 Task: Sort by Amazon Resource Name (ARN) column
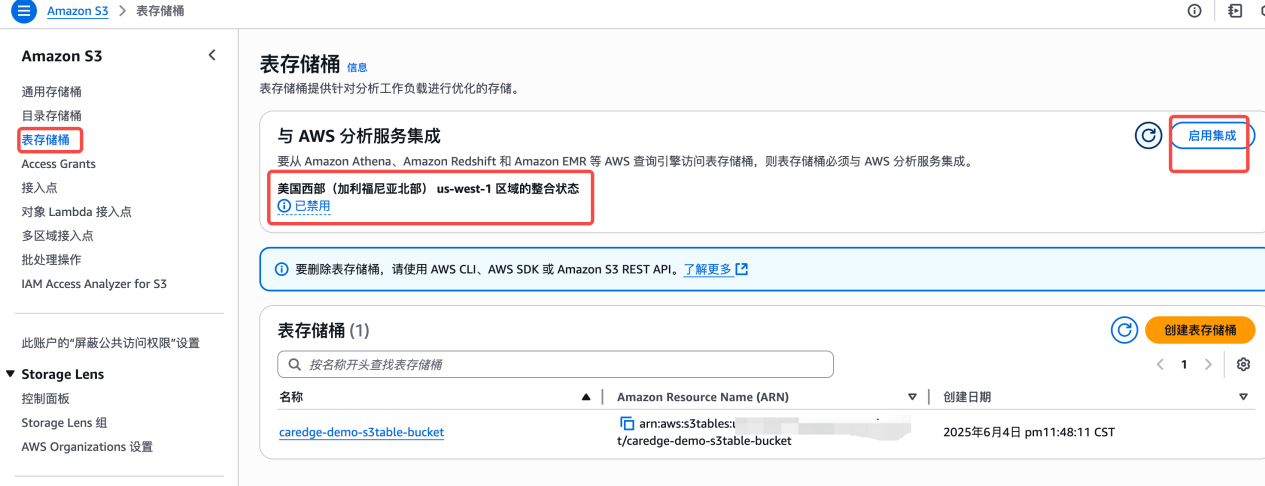(912, 397)
